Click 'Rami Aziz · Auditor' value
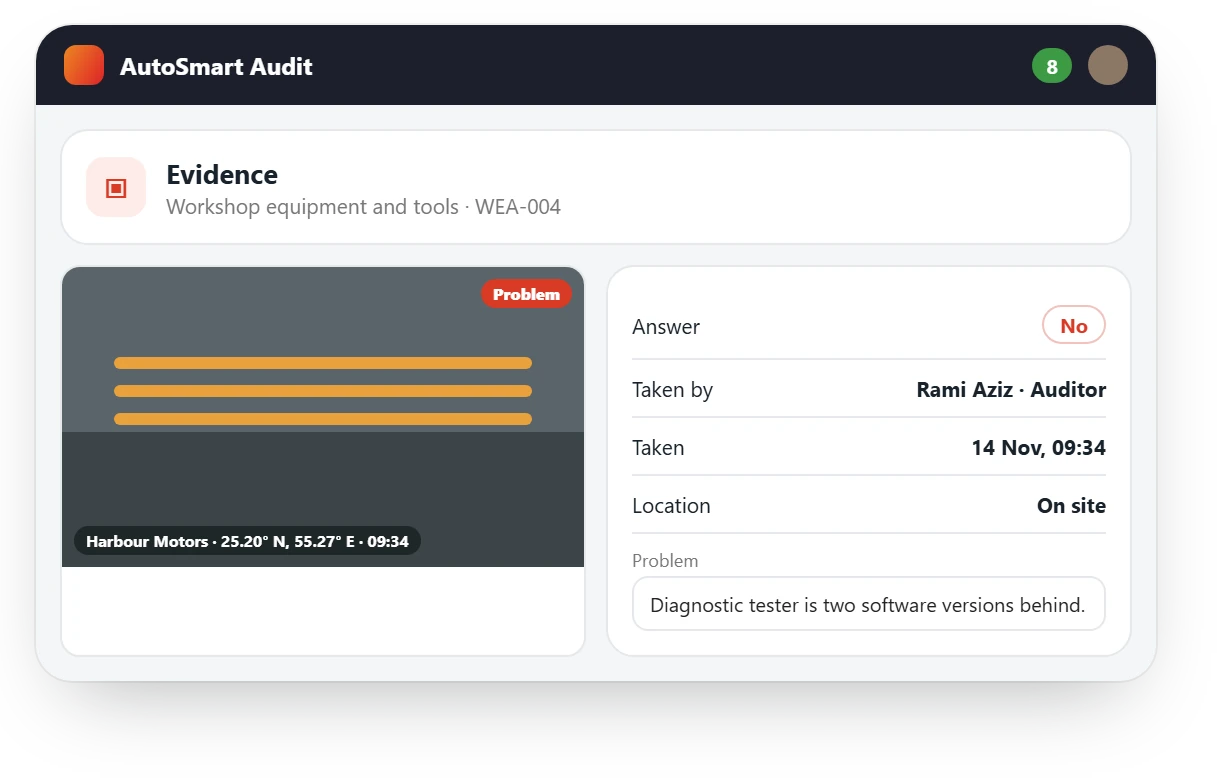Screen dimensions: 1217x778 click(1011, 390)
